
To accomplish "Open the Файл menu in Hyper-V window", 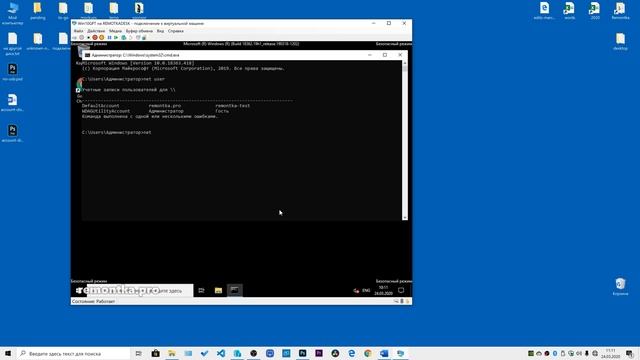I will (78, 31).
